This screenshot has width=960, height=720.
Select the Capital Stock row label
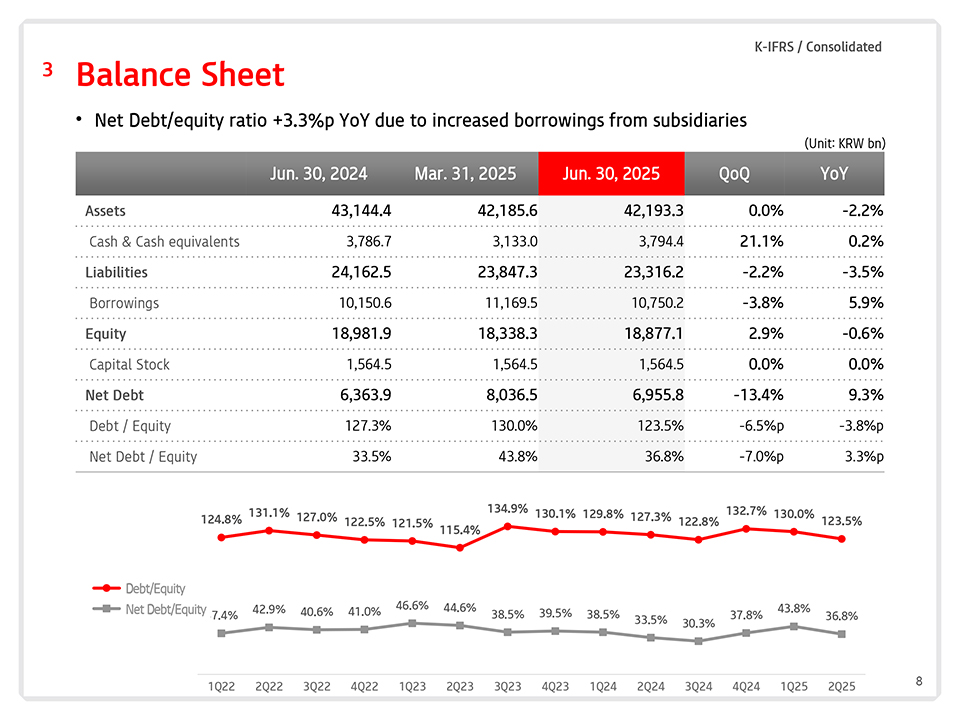[129, 365]
